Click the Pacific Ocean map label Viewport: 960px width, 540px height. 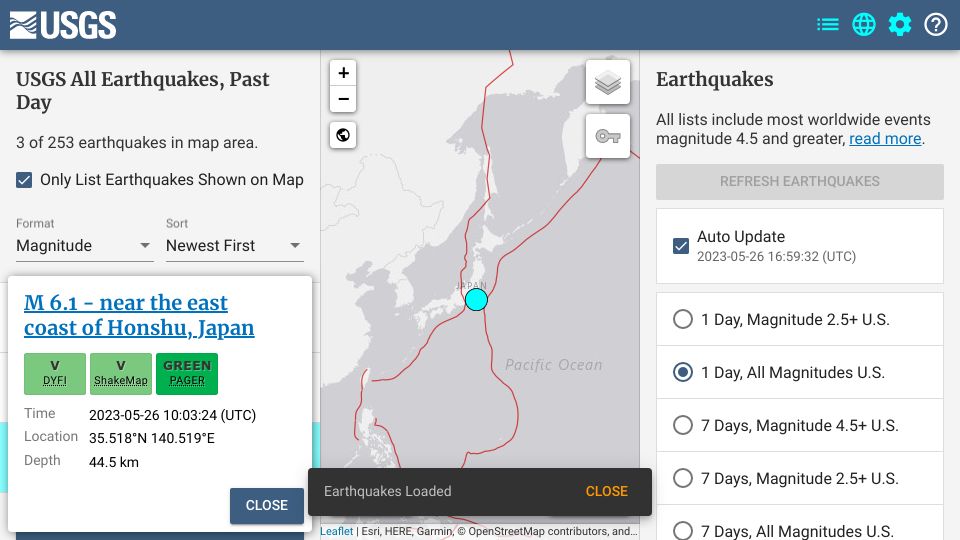pos(553,365)
